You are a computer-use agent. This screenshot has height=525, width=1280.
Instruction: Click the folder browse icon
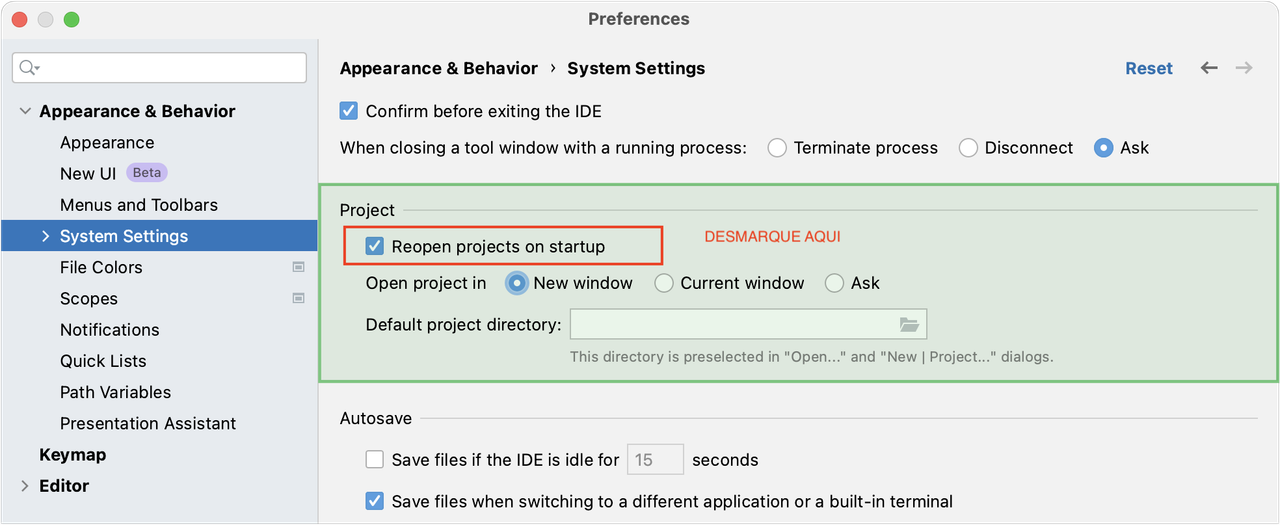click(x=909, y=324)
